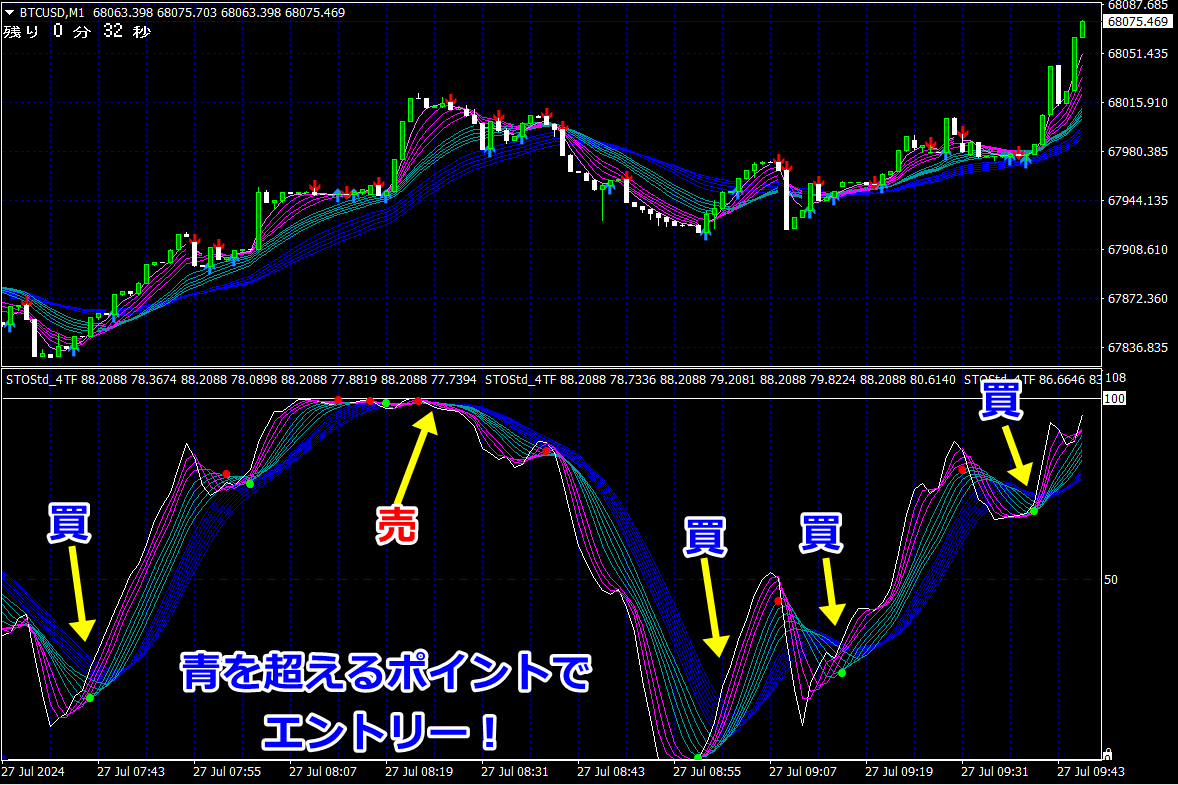Click the indicator level 100 tag
Viewport: 1178px width, 785px height.
(1114, 399)
